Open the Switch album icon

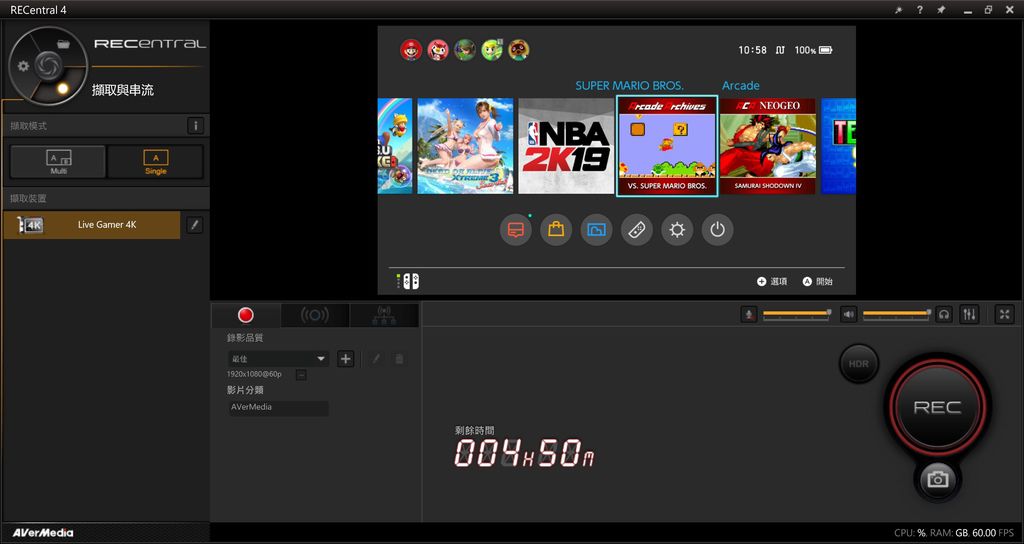(x=596, y=230)
